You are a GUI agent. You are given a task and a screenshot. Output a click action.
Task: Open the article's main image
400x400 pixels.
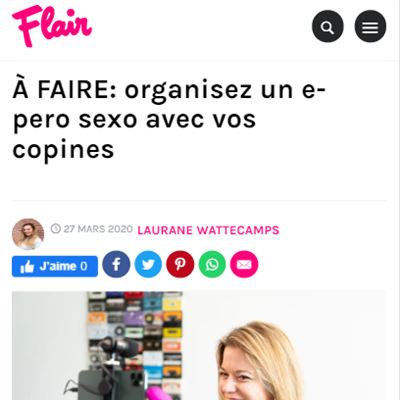[199, 345]
